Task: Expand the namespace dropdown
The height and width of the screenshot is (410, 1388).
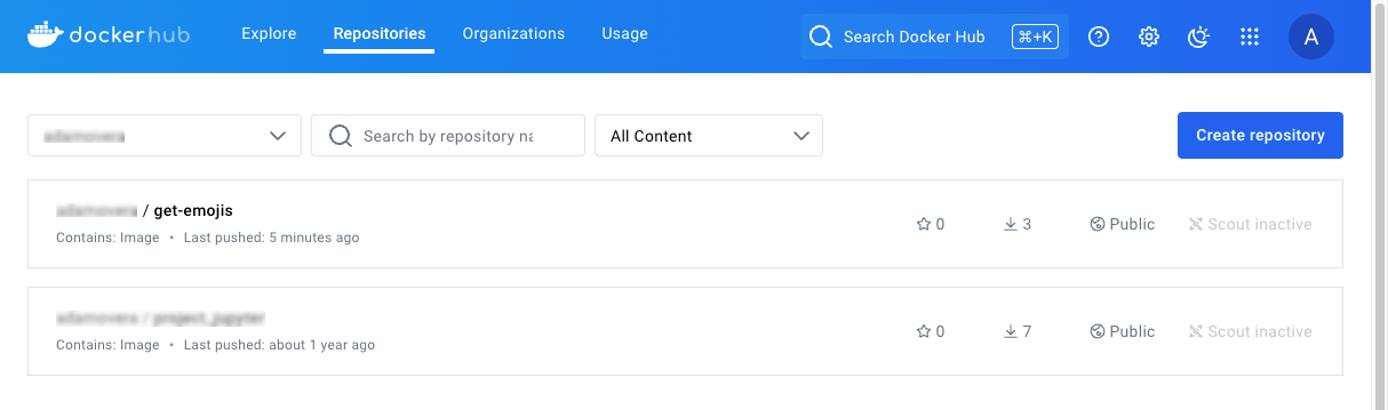Action: click(x=164, y=136)
